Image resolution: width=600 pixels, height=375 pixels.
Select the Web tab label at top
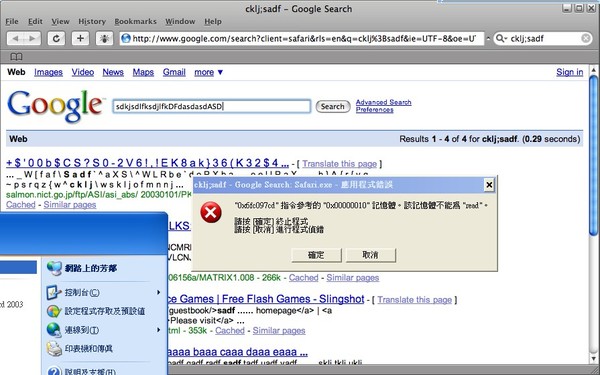tap(16, 72)
